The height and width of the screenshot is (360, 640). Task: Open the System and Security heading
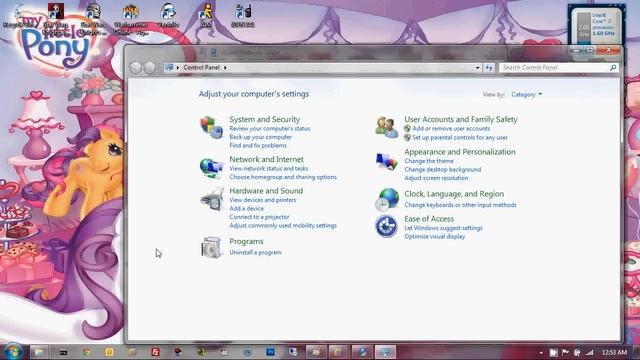point(264,119)
